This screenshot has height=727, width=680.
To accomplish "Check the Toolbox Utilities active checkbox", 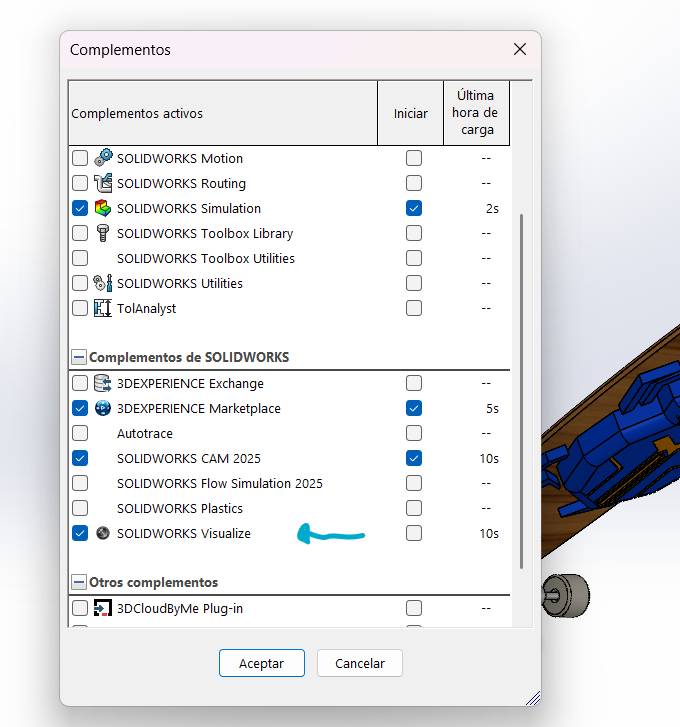I will (80, 258).
